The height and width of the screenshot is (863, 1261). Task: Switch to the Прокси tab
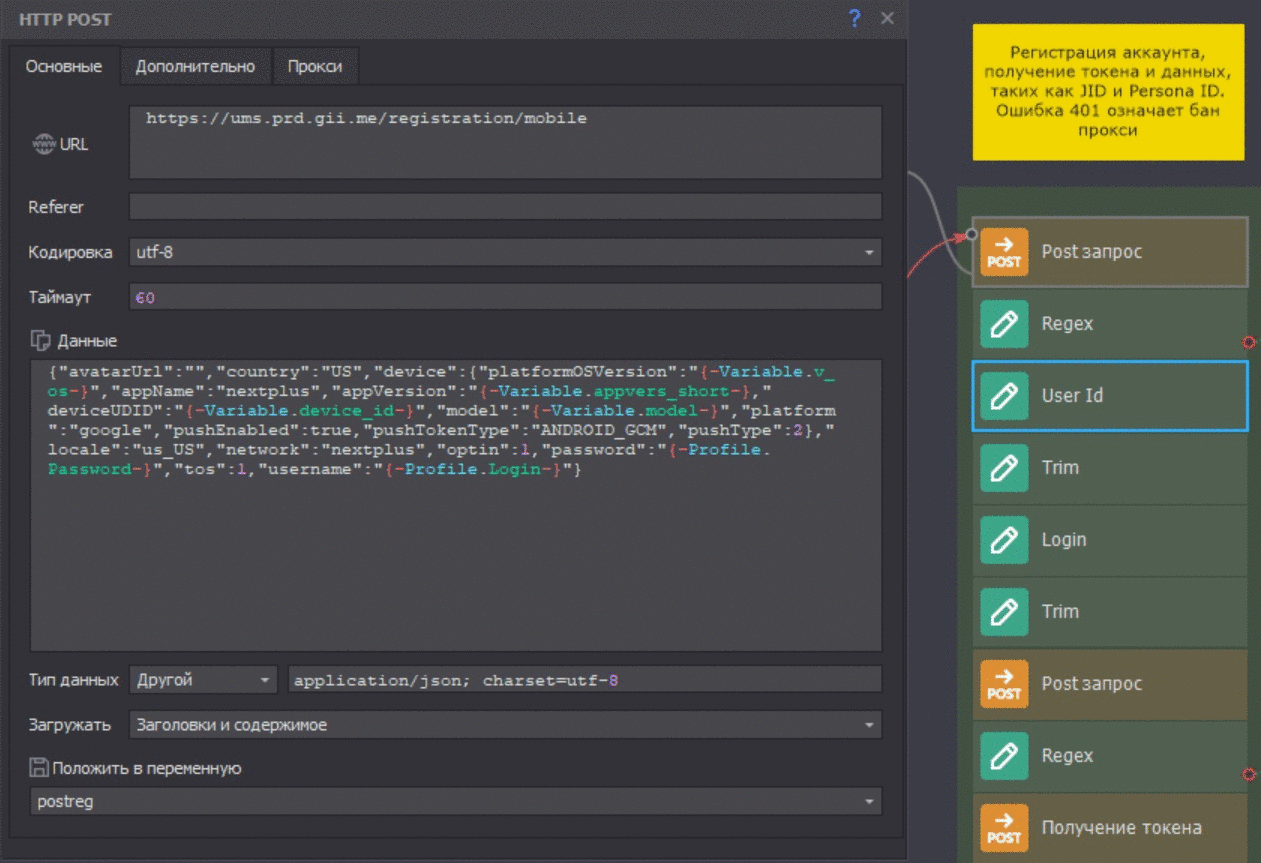pos(315,67)
